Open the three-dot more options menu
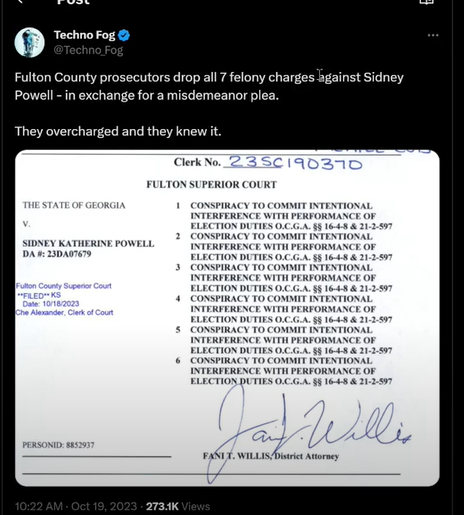This screenshot has width=464, height=515. [x=433, y=35]
